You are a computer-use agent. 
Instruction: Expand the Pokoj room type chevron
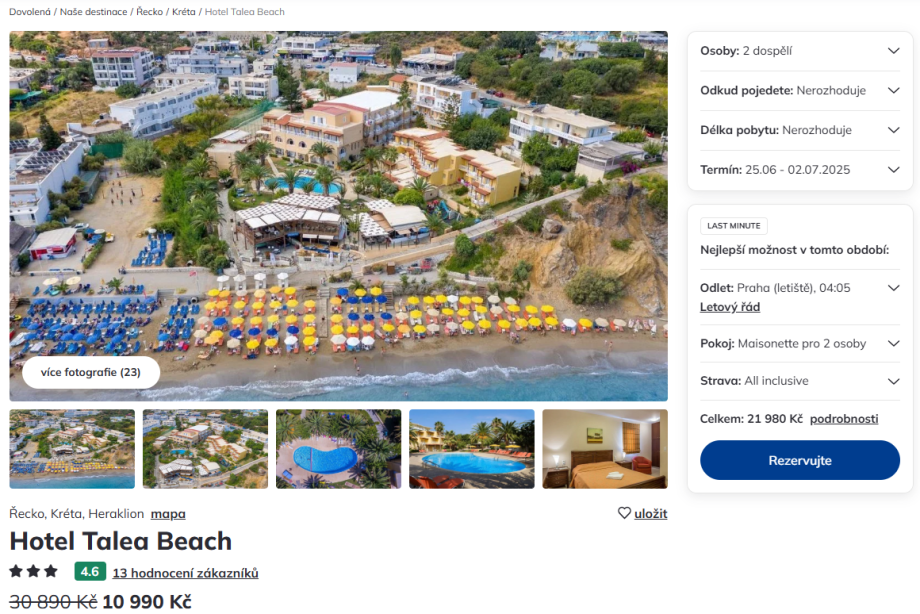893,344
